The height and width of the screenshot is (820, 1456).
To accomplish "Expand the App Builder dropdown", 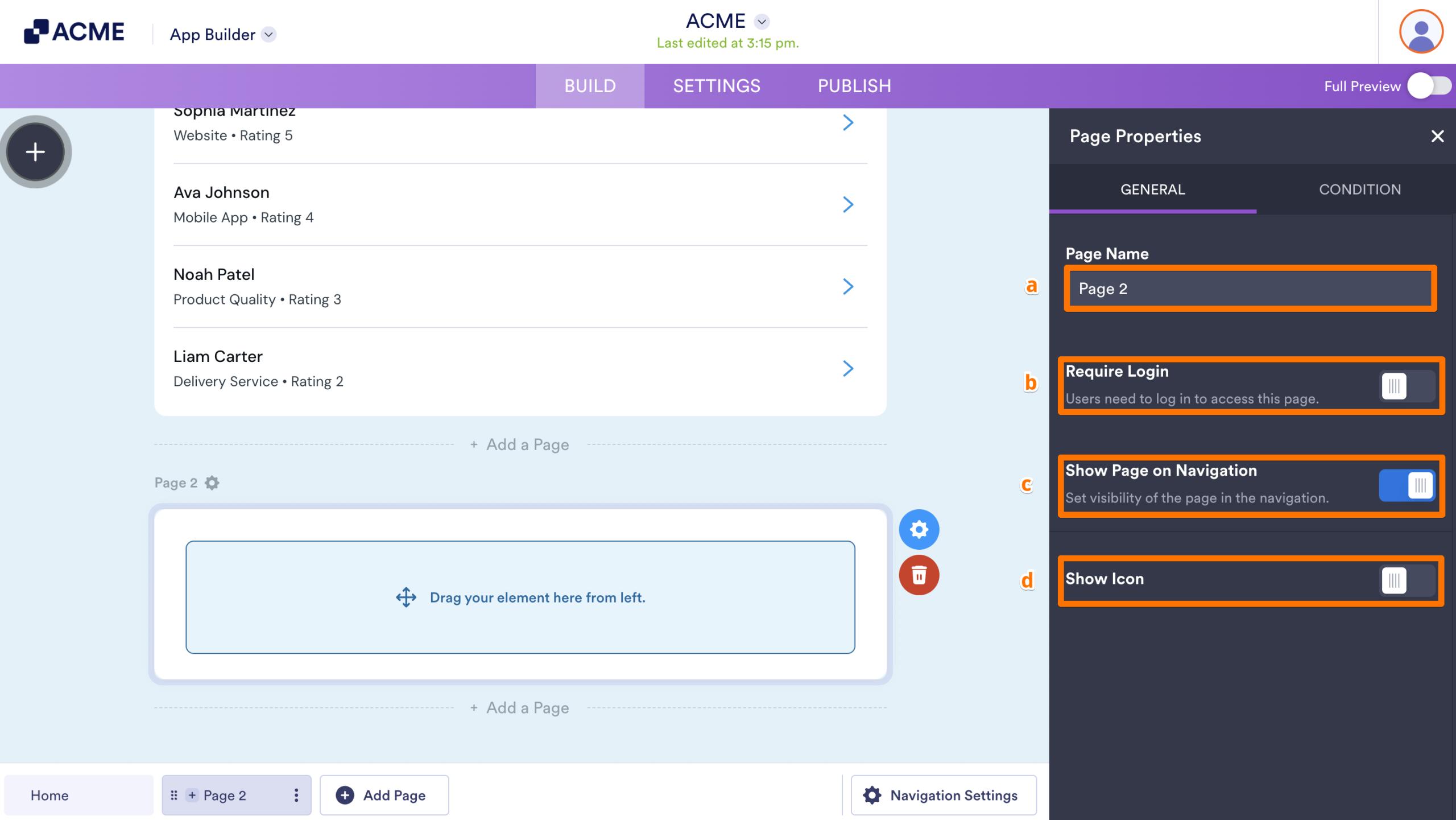I will coord(269,35).
